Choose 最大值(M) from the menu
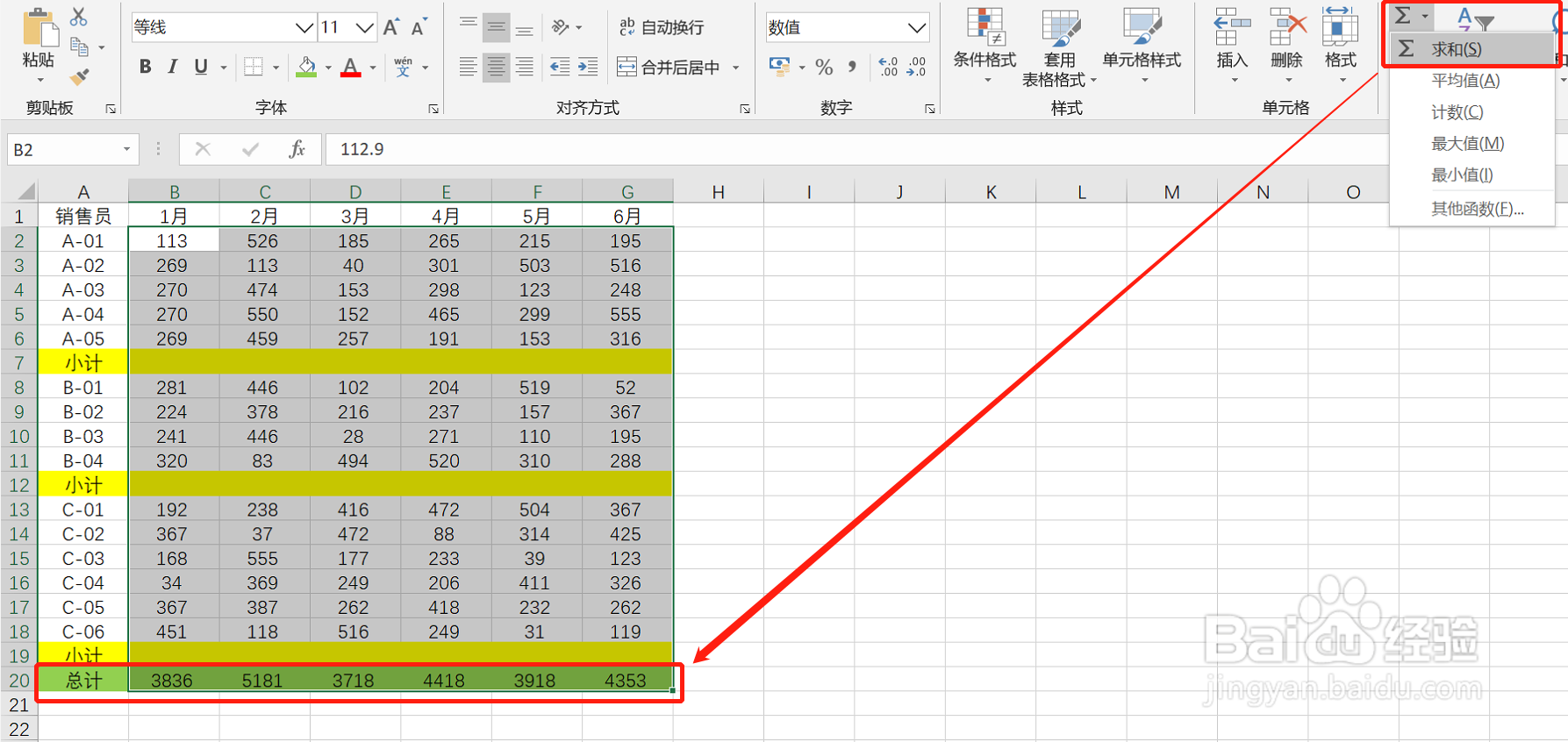Screen dimensions: 1568x742 1472,144
